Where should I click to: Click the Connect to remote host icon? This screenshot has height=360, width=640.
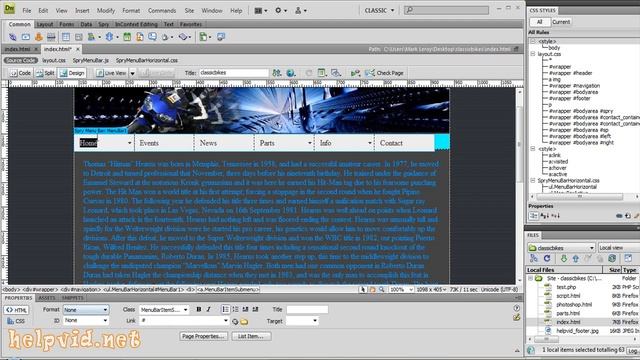[533, 258]
